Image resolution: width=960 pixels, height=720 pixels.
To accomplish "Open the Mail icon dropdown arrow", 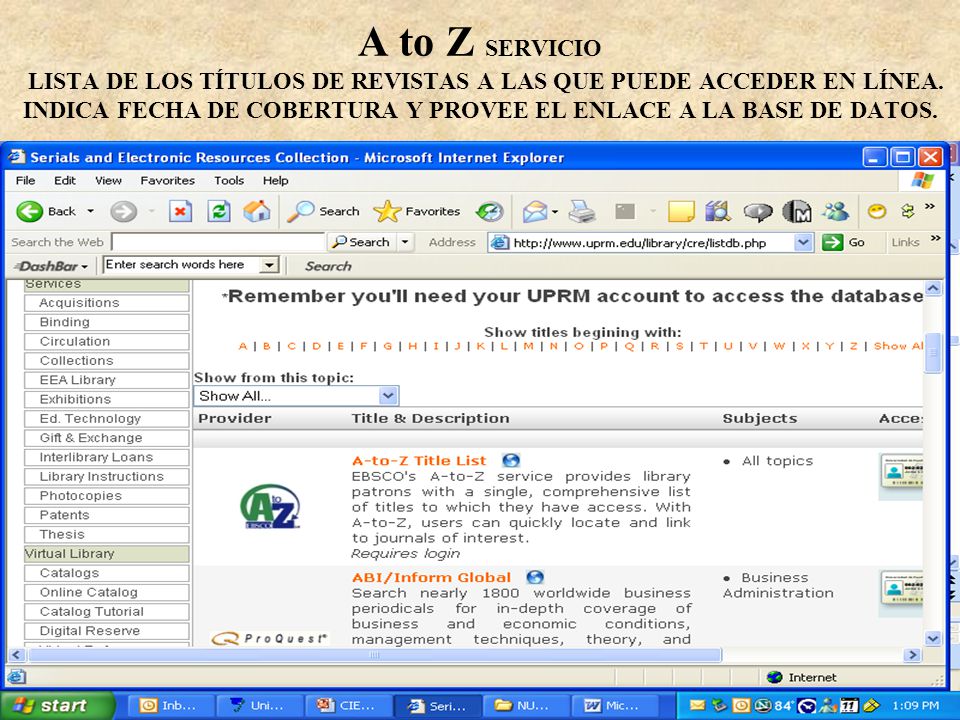I will (x=555, y=212).
